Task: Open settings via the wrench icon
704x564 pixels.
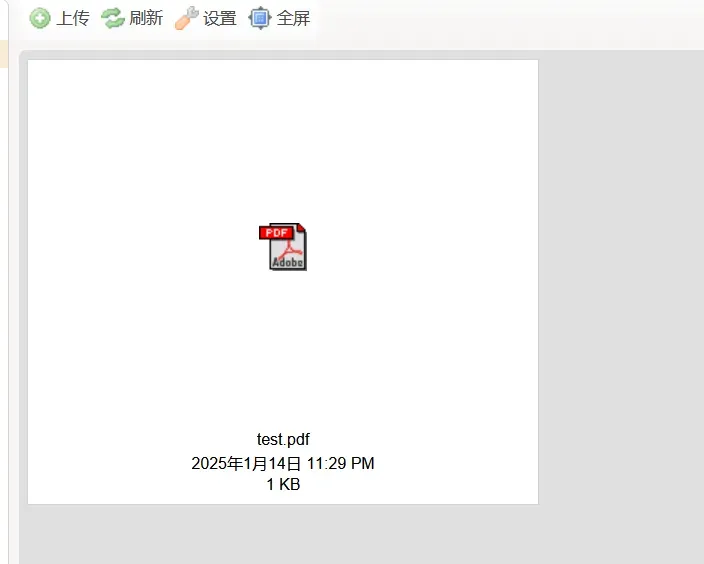Action: (186, 18)
